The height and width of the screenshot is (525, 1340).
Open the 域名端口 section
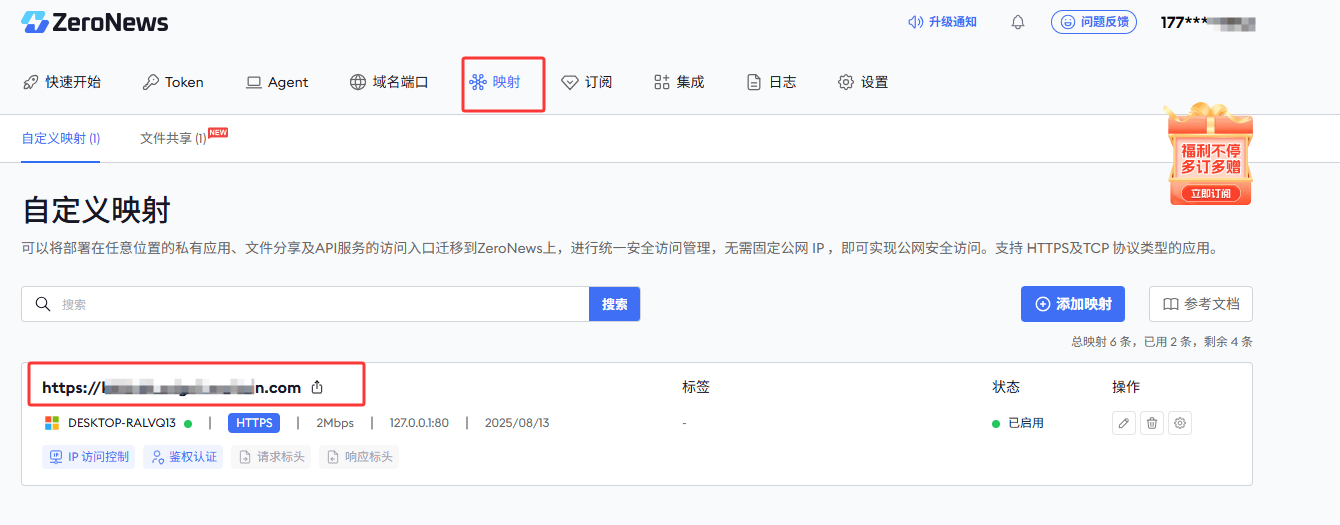click(389, 82)
